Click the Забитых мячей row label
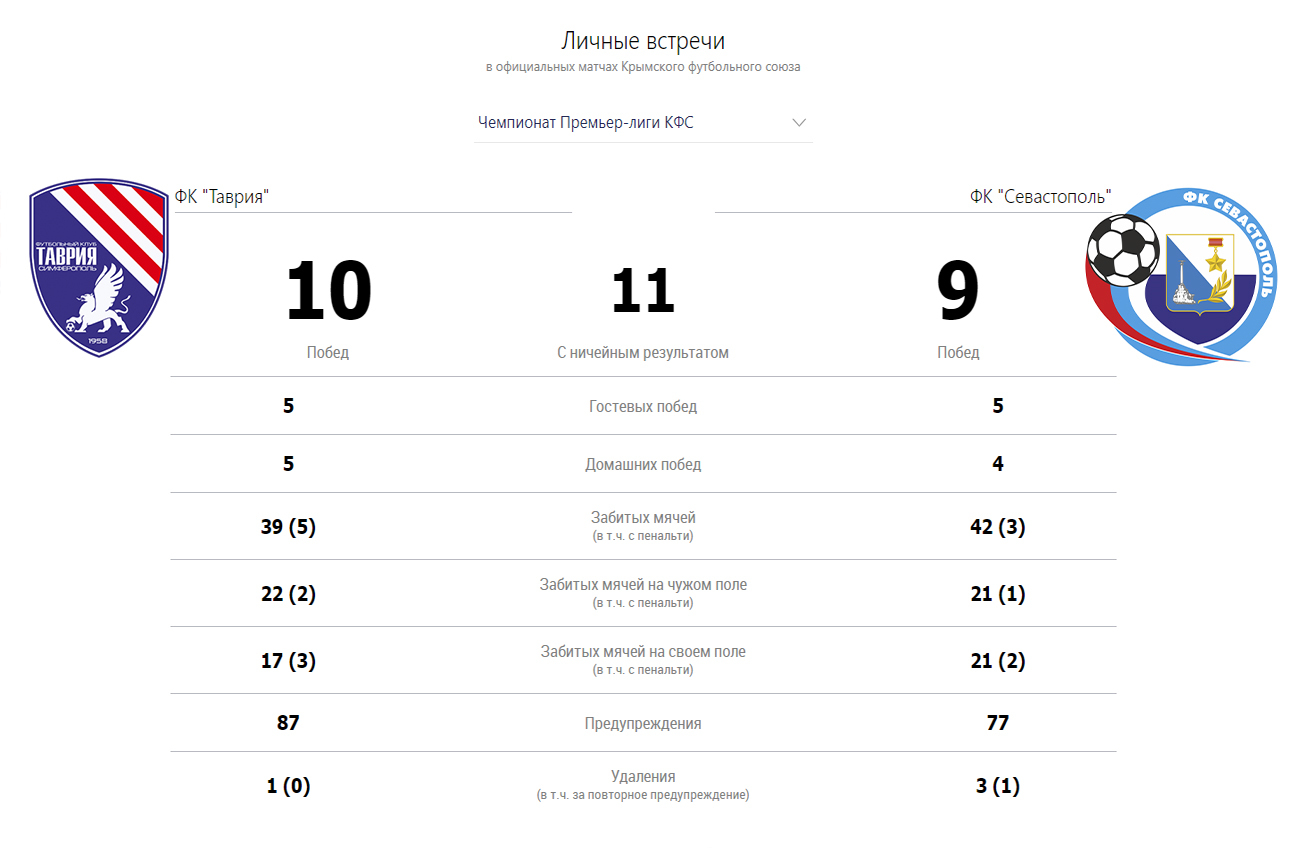 (x=643, y=518)
